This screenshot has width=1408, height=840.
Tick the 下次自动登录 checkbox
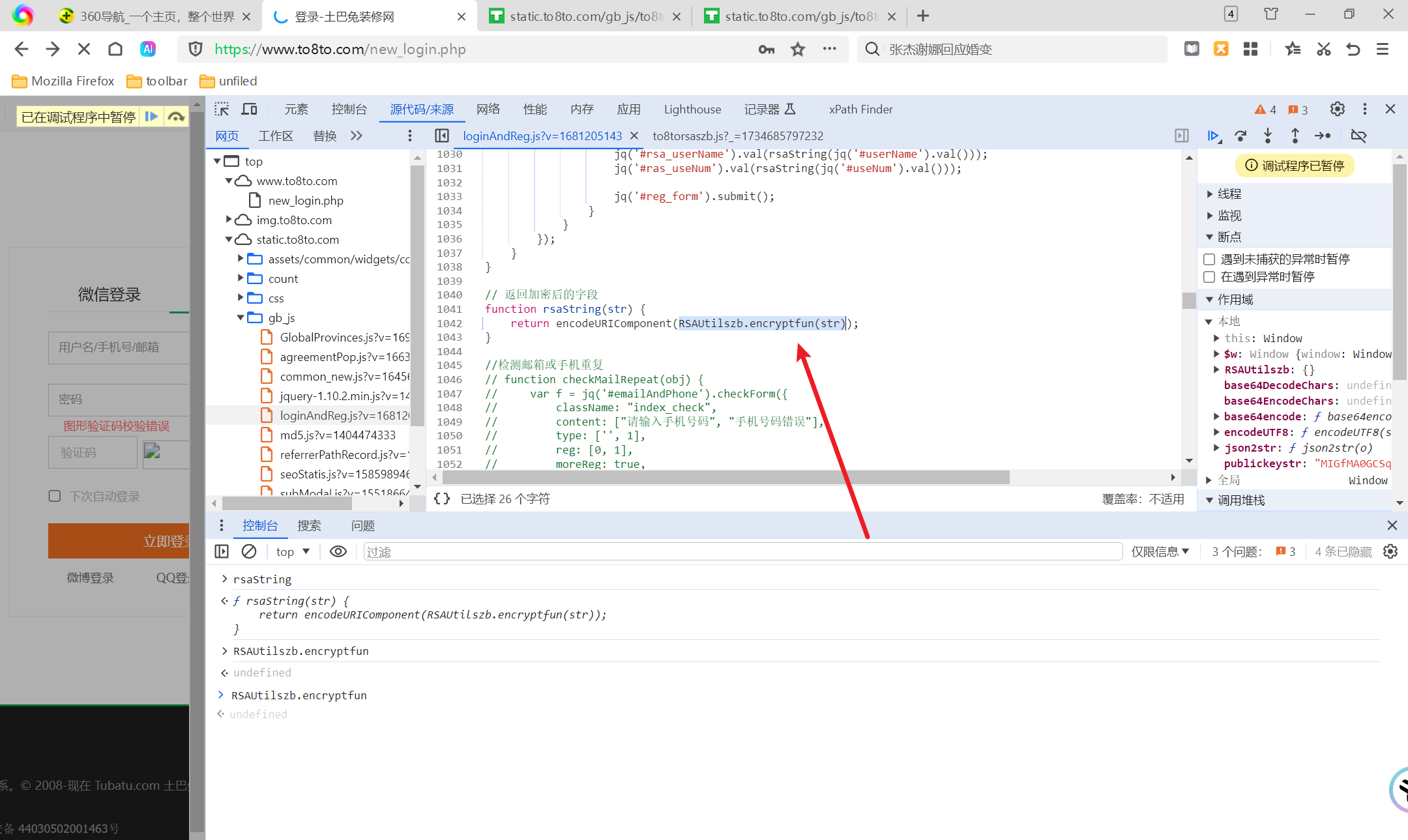[x=55, y=496]
